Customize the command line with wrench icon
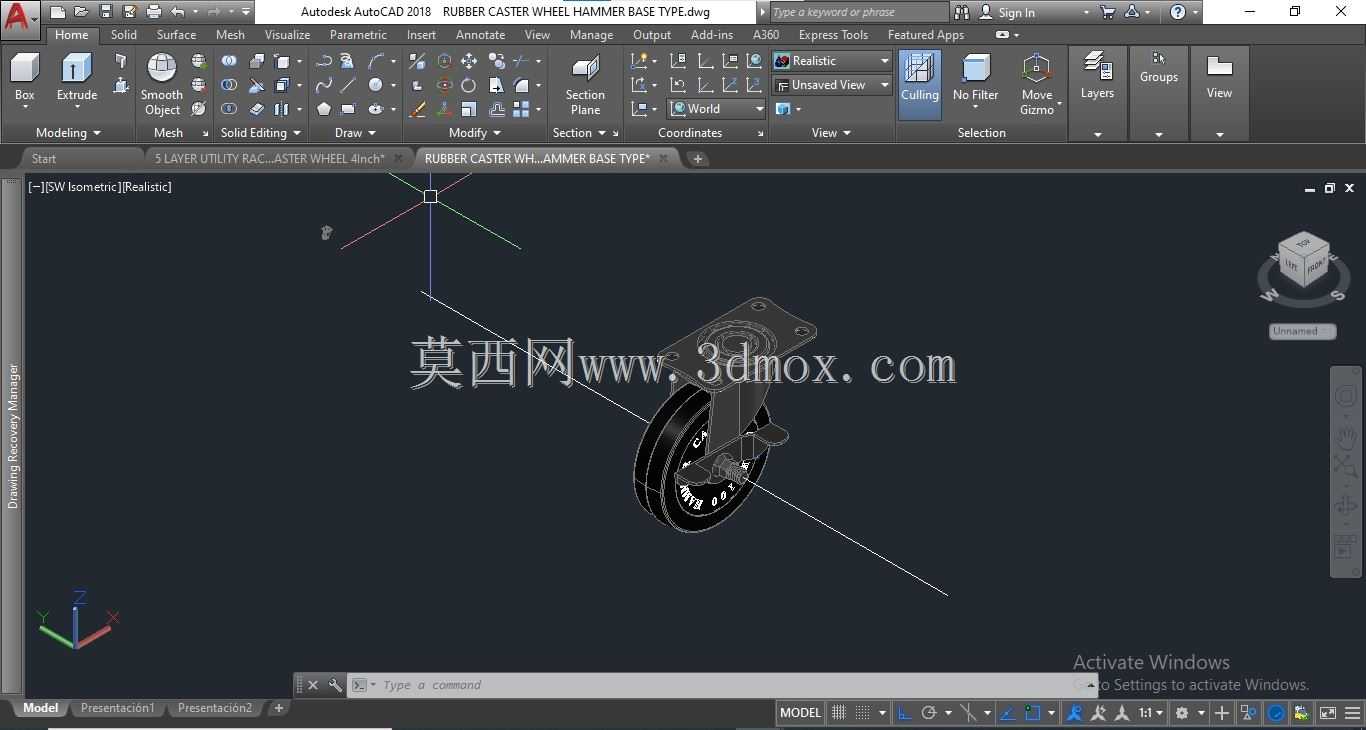The width and height of the screenshot is (1366, 730). click(x=335, y=685)
